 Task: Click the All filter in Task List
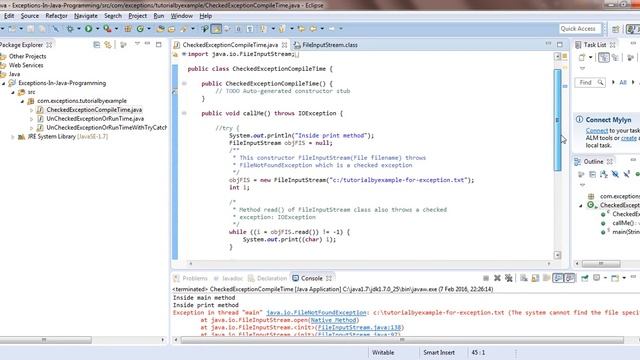pos(623,82)
